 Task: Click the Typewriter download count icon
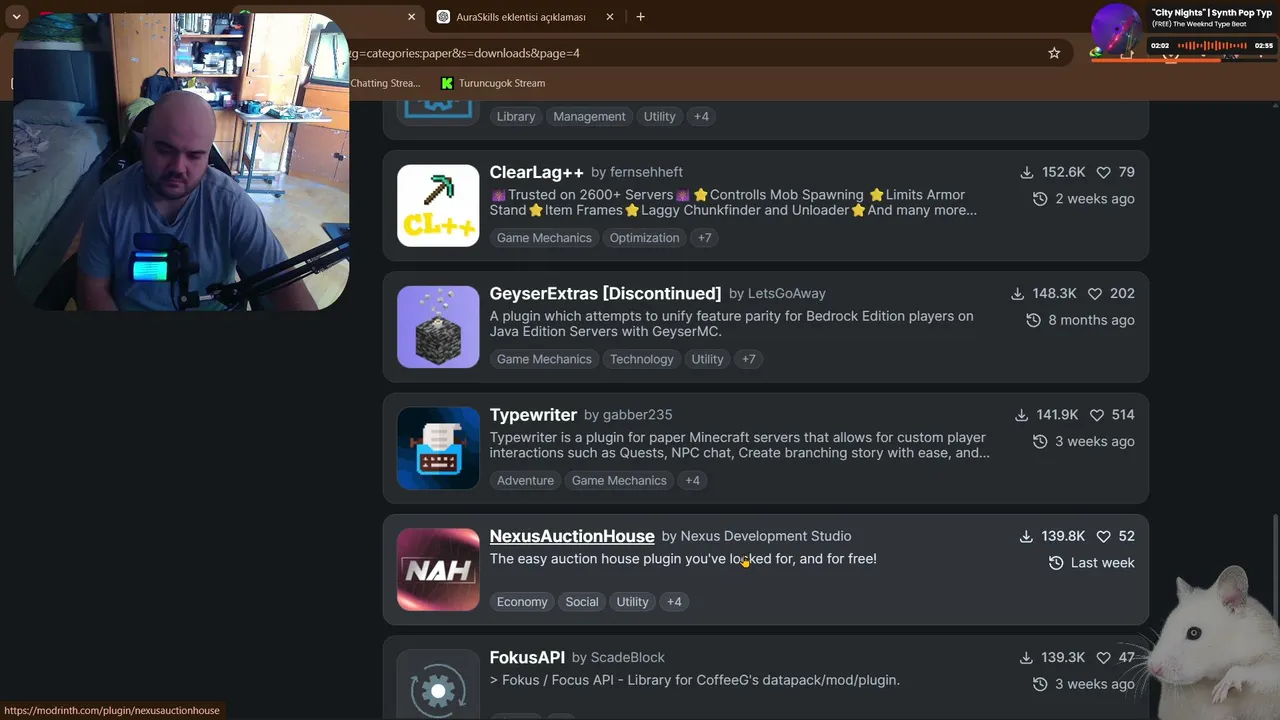(x=1021, y=415)
